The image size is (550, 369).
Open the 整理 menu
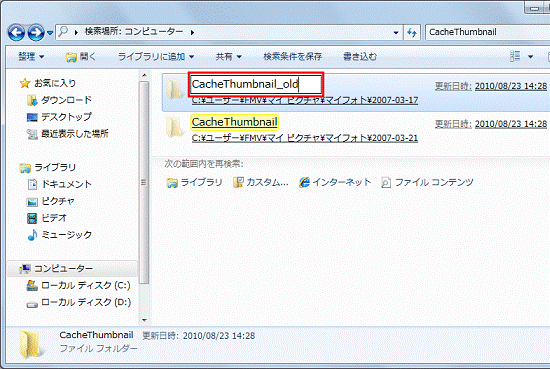pyautogui.click(x=31, y=56)
